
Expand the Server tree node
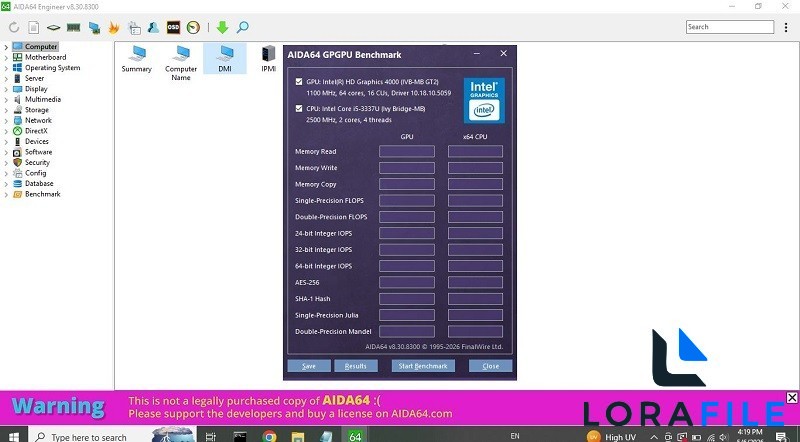[6, 79]
